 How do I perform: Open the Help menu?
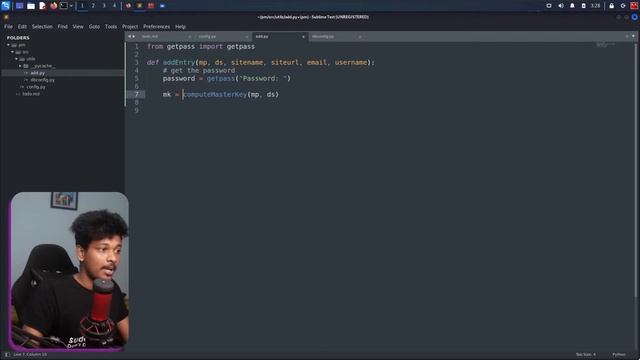click(x=180, y=27)
